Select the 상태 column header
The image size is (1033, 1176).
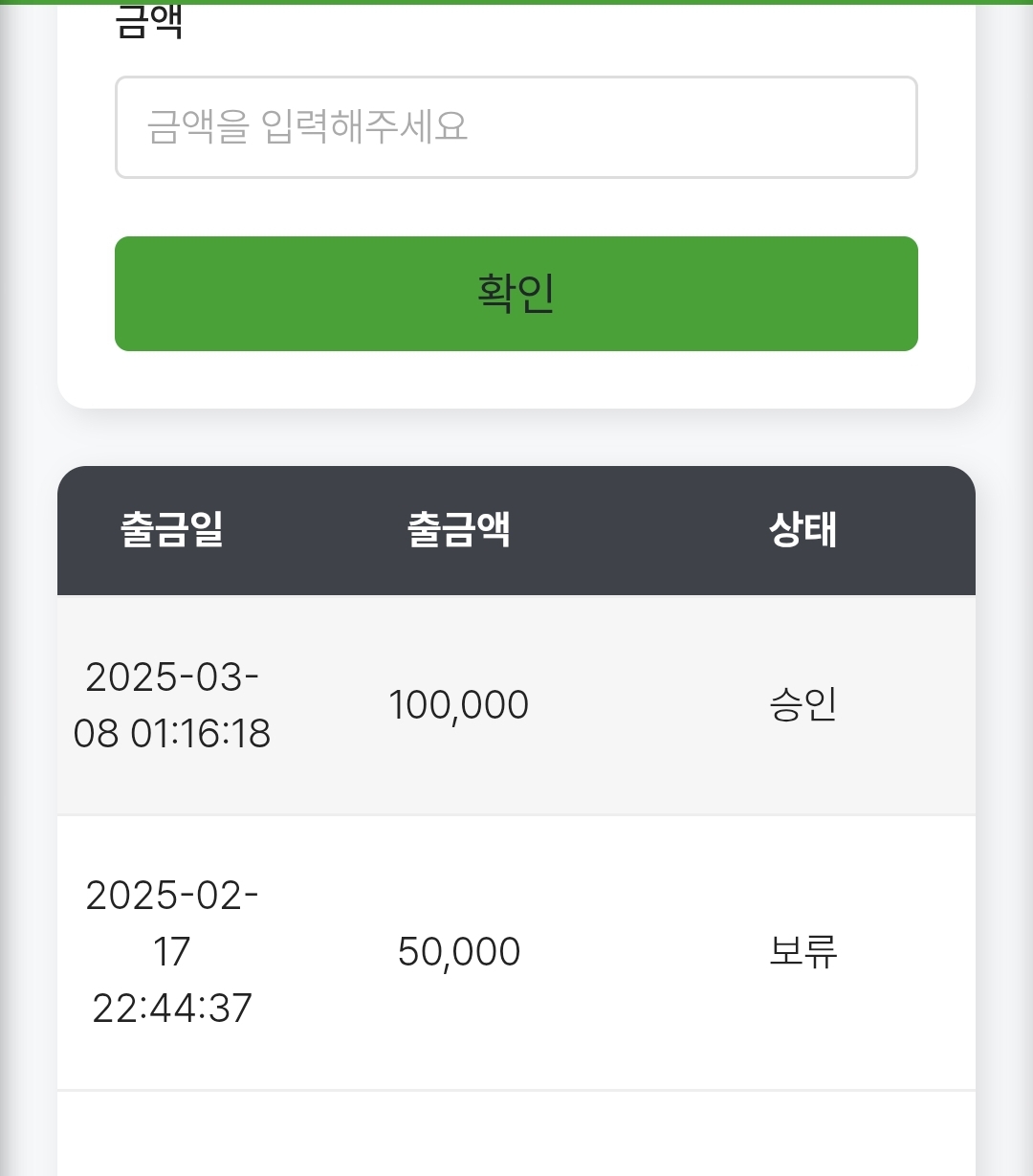point(802,529)
